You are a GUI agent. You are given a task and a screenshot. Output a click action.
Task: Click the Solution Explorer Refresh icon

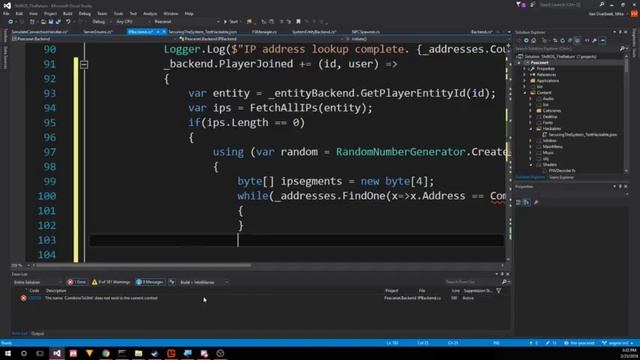point(562,40)
